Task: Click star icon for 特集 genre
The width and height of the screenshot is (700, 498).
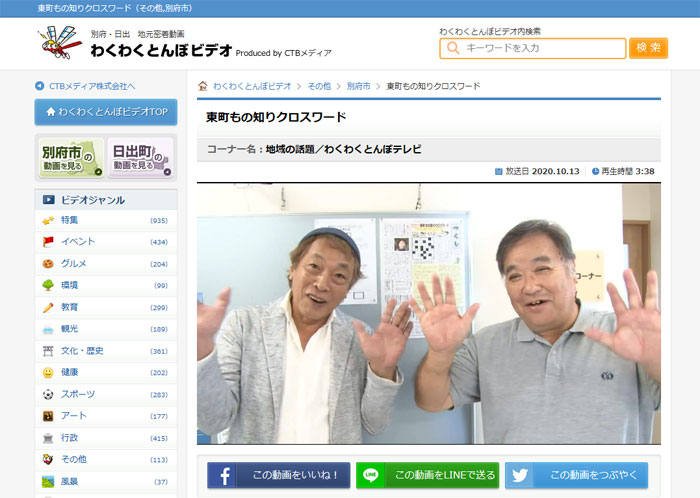Action: click(x=48, y=220)
